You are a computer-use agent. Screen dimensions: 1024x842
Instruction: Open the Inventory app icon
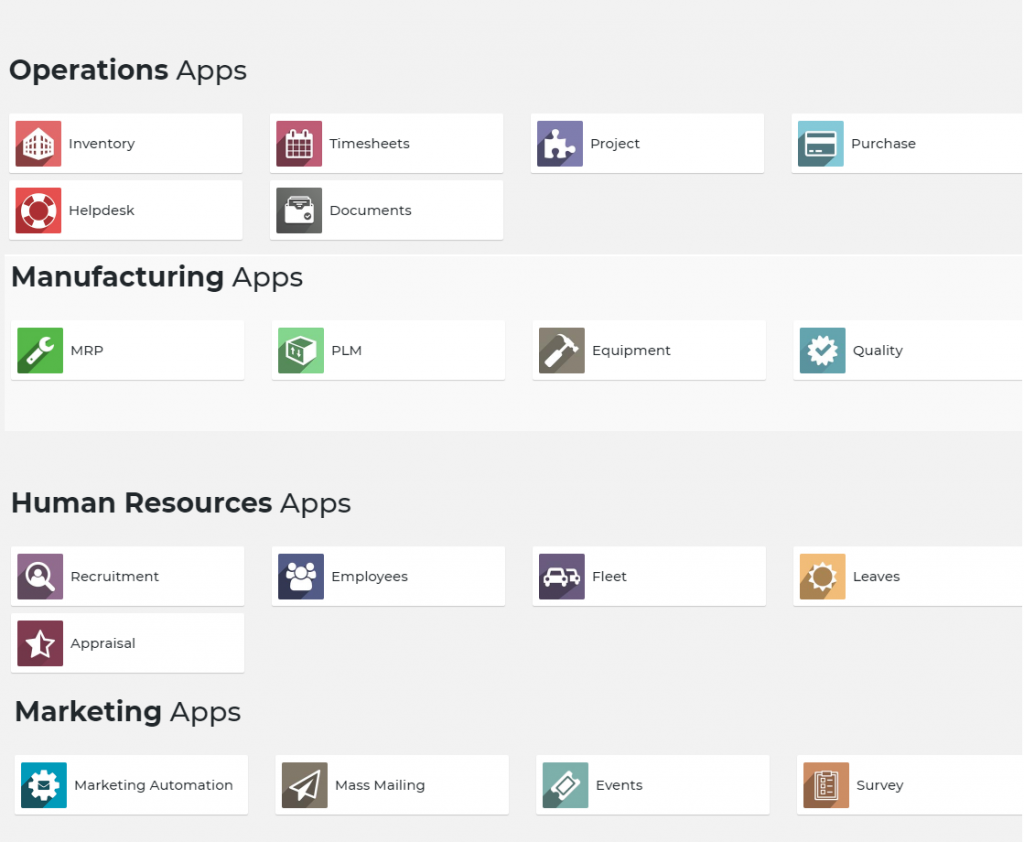38,144
